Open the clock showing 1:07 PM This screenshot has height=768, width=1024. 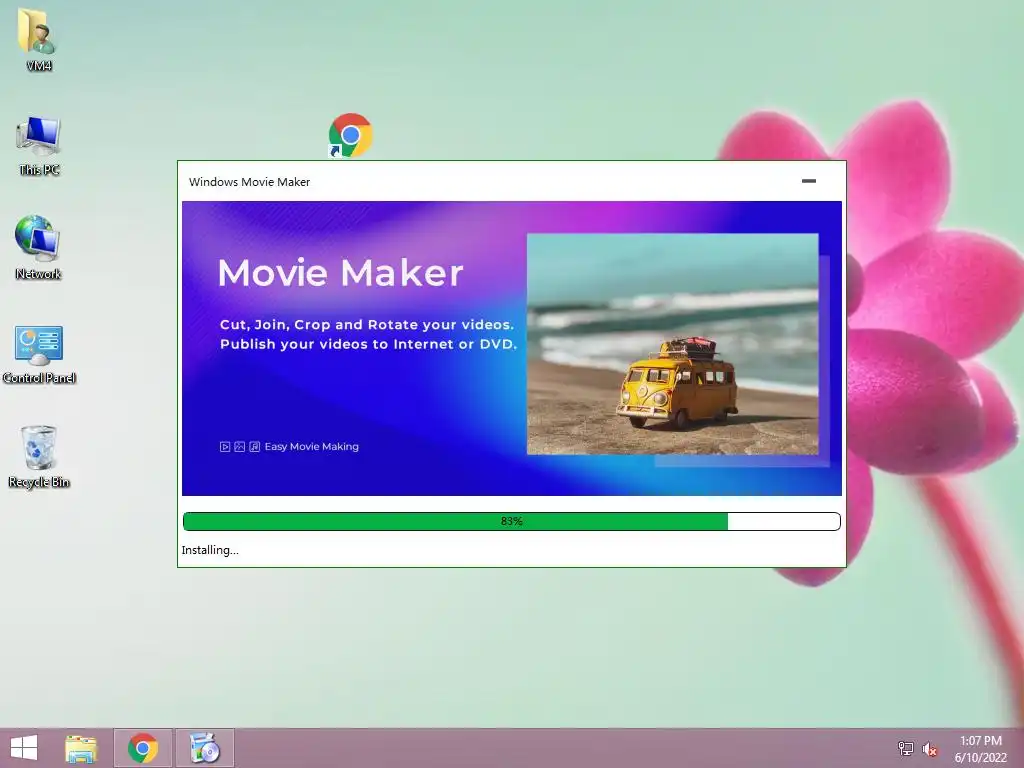(981, 749)
